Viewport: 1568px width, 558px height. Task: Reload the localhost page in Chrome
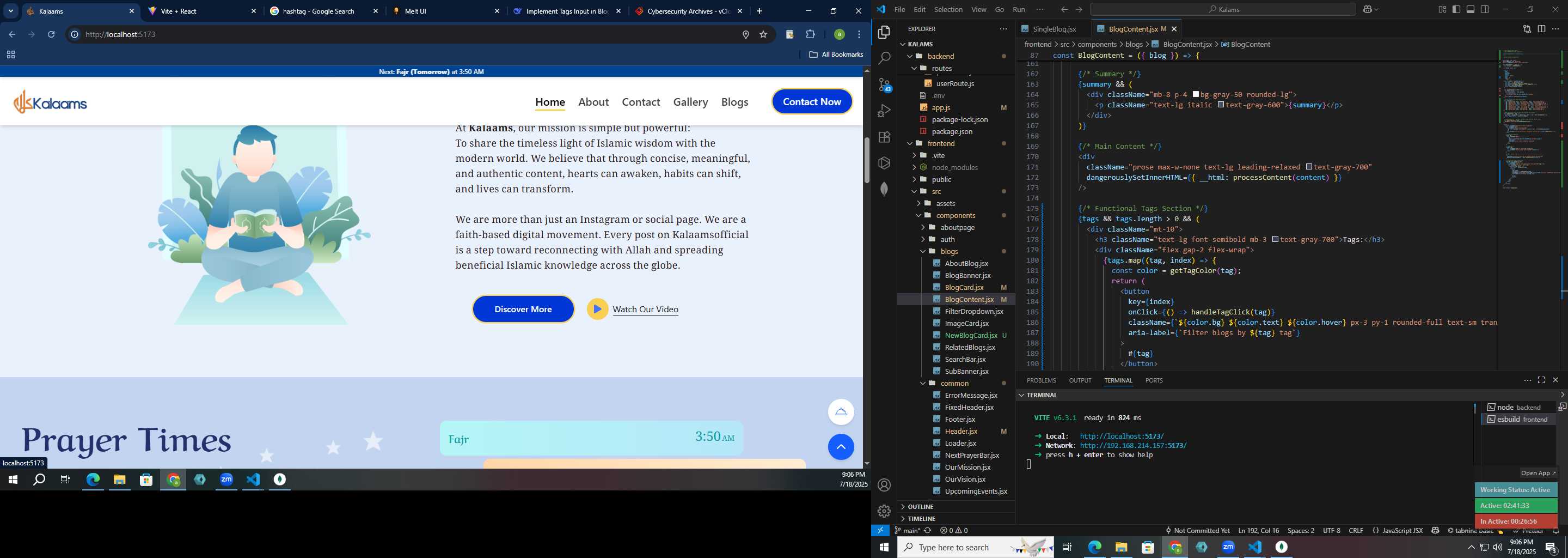tap(52, 35)
